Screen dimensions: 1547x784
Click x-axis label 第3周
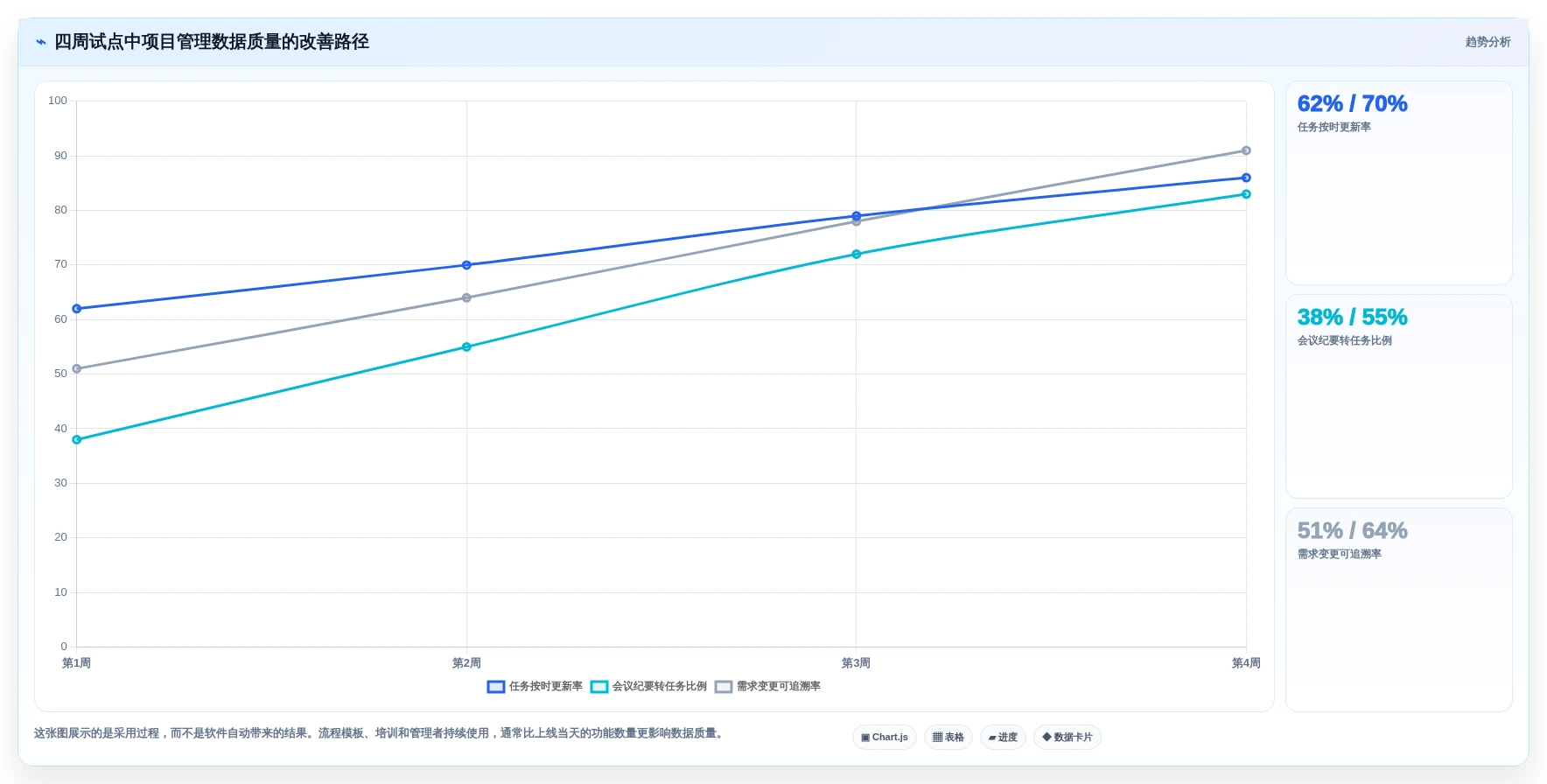coord(856,663)
